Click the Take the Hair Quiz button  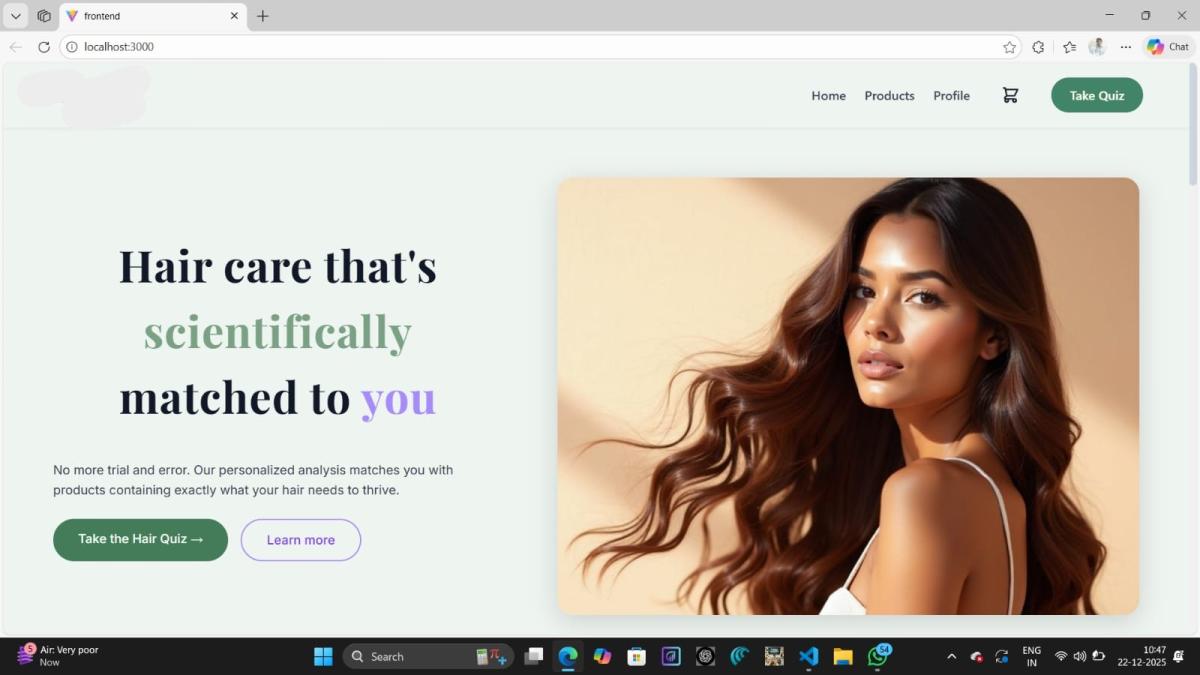[140, 539]
